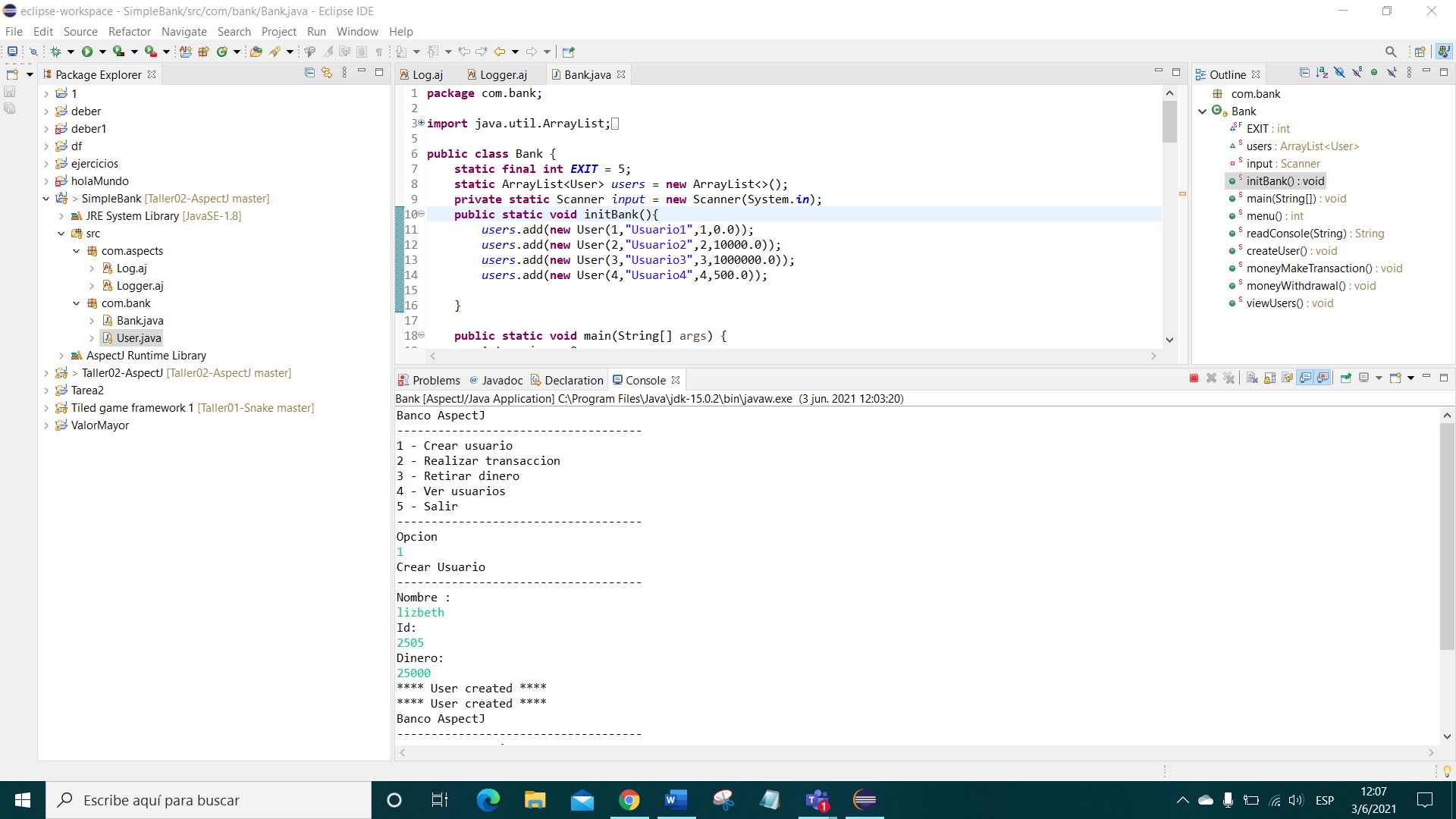Collapse Bank class in Outline

coord(1202,111)
